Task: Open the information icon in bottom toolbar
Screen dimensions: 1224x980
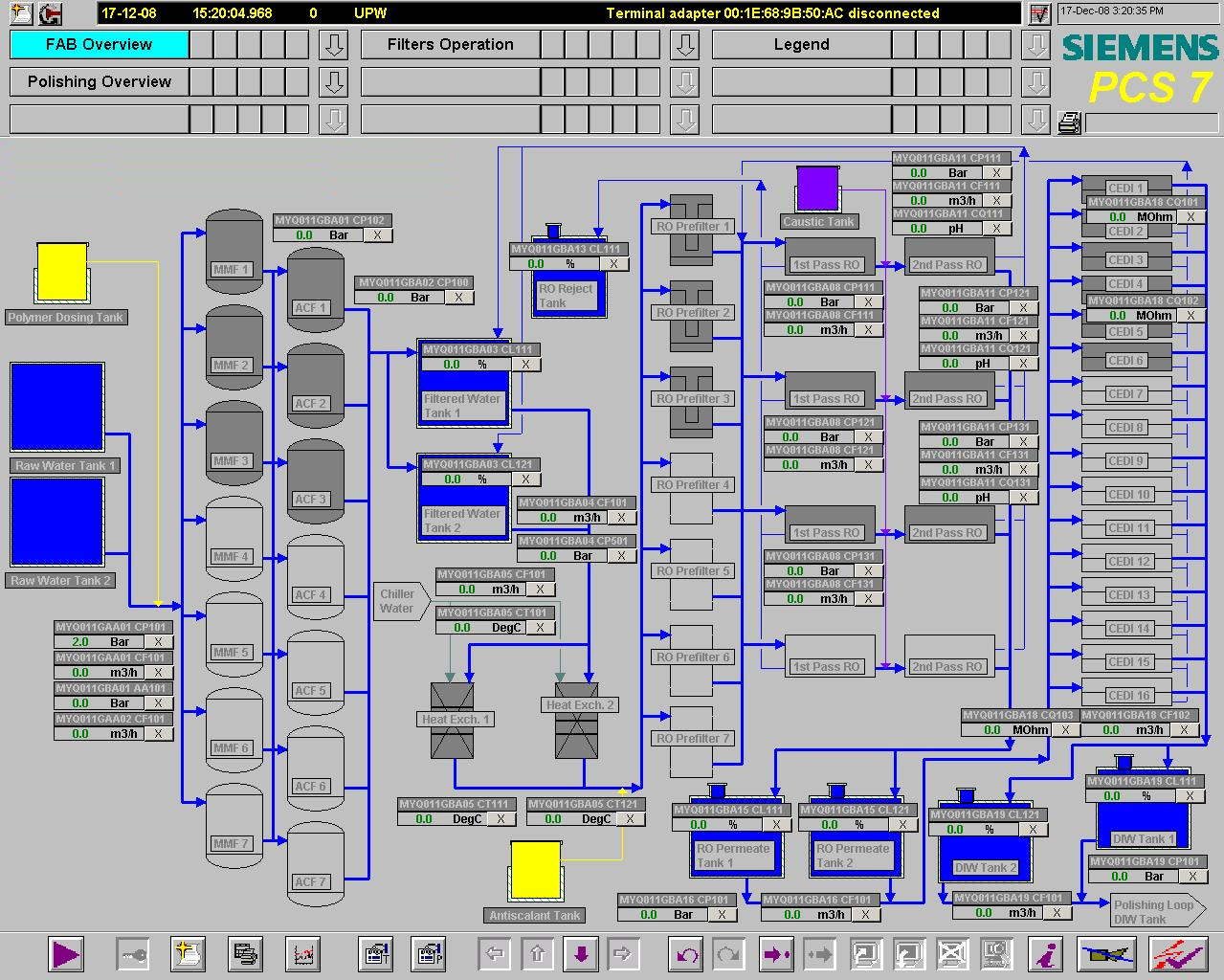Action: [x=1048, y=954]
